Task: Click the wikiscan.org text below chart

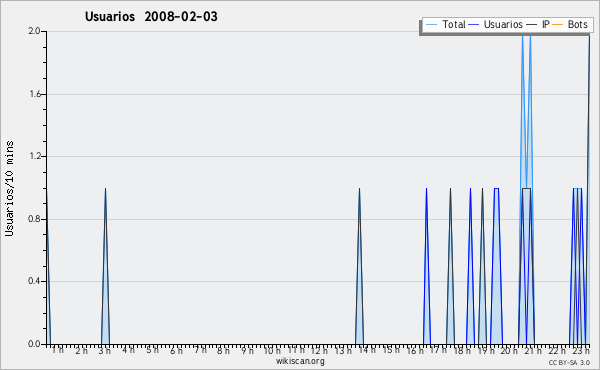Action: click(300, 361)
